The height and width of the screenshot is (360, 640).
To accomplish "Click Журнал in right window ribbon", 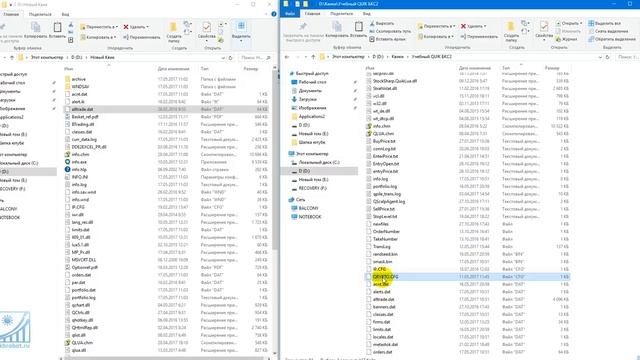I will tap(567, 39).
